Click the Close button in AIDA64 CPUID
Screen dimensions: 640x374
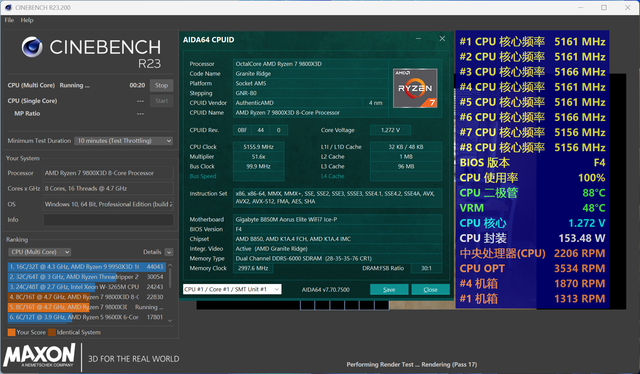[x=431, y=289]
